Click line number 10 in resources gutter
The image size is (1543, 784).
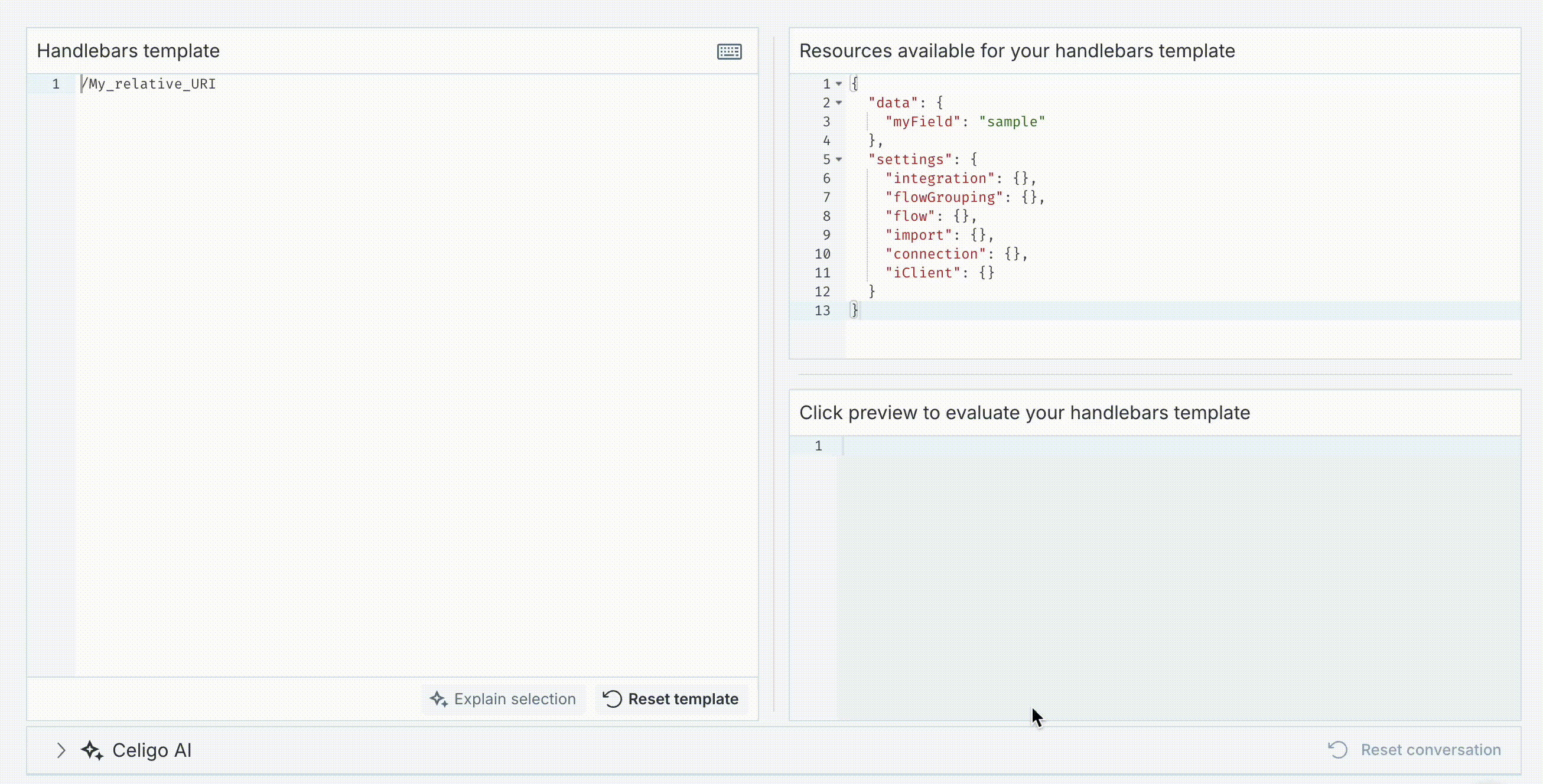pyautogui.click(x=822, y=254)
